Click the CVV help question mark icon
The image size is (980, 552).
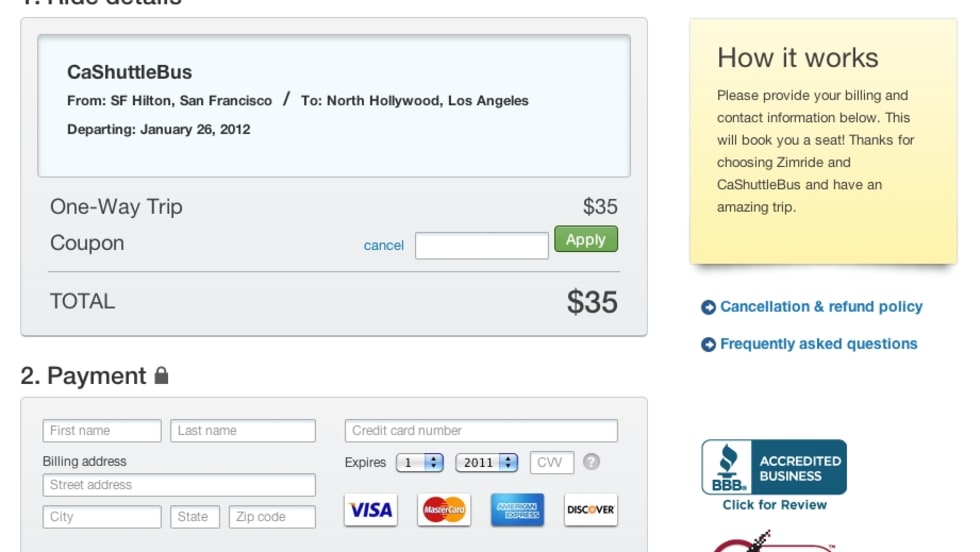pyautogui.click(x=592, y=462)
